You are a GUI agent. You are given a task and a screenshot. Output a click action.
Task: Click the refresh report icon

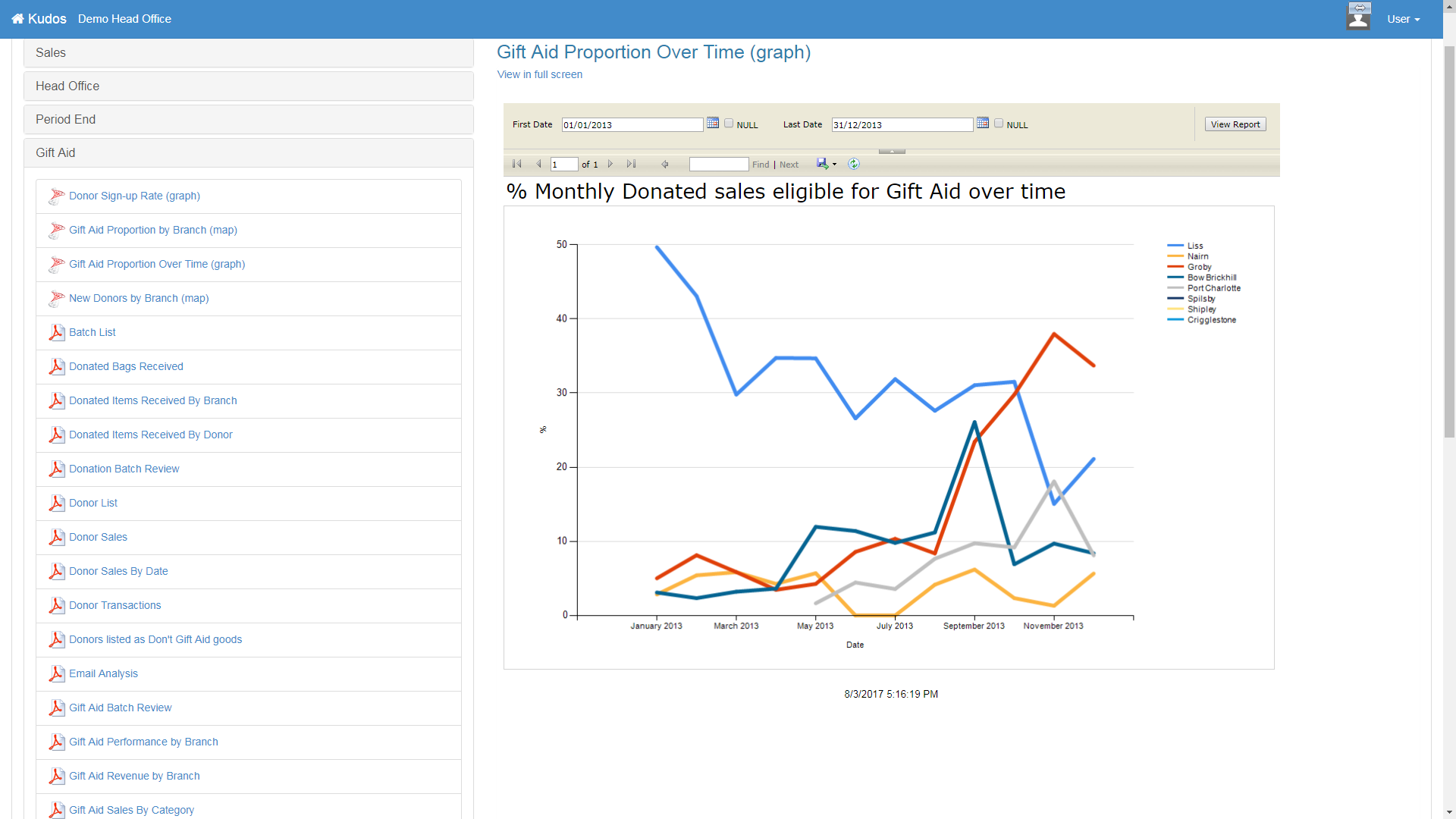coord(853,164)
